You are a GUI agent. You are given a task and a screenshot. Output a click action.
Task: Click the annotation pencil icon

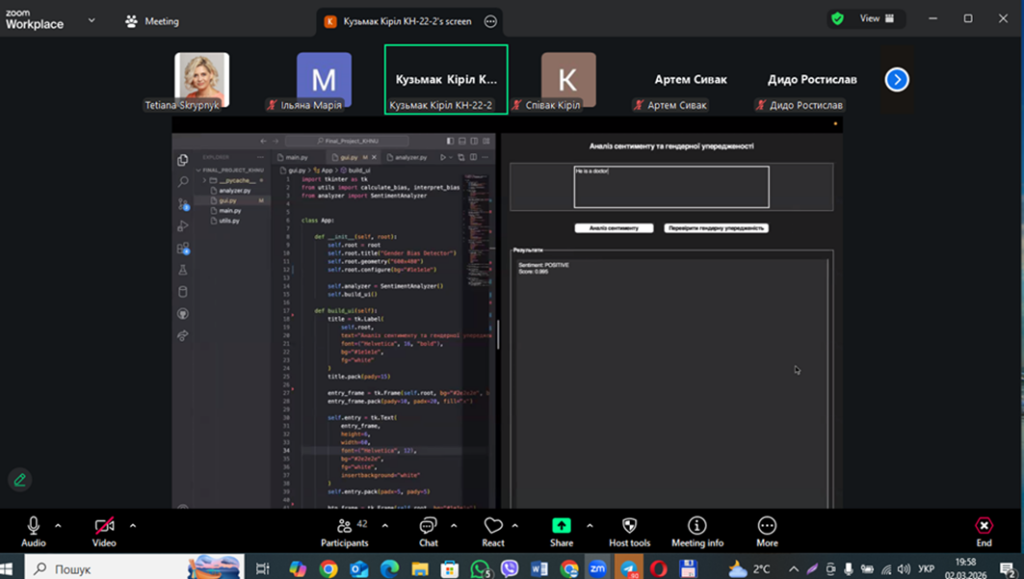pyautogui.click(x=19, y=480)
